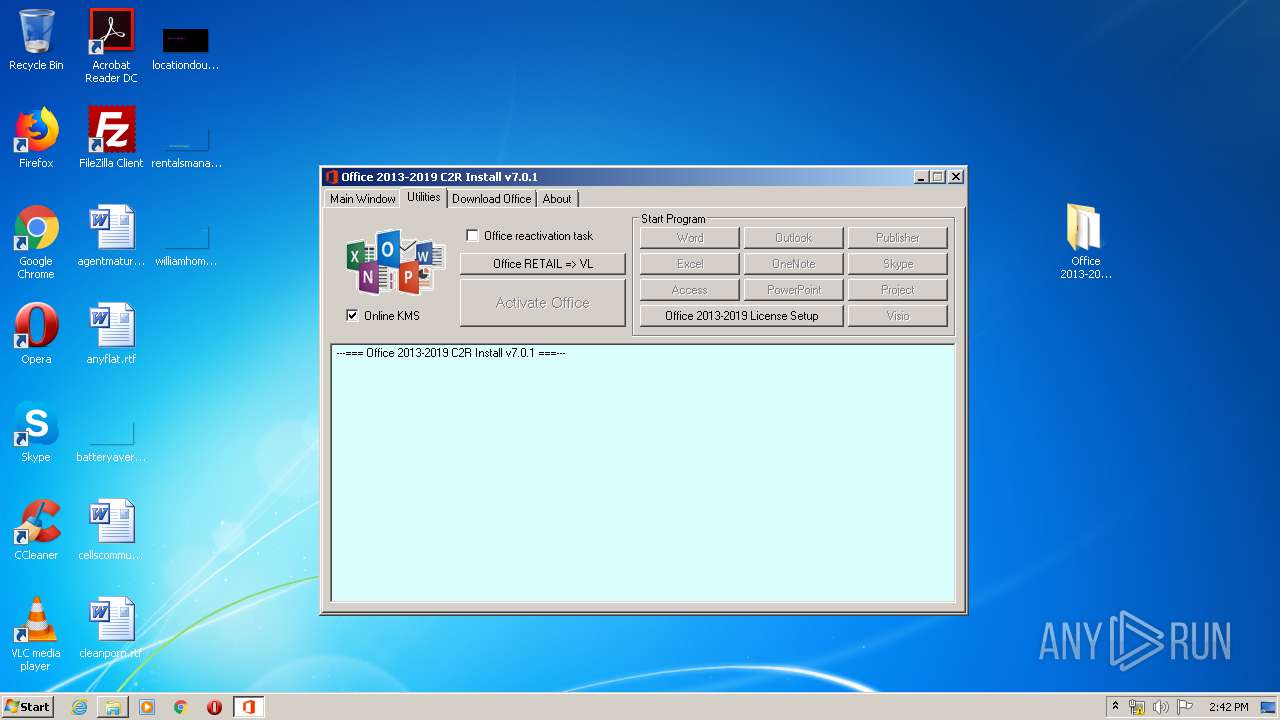Open the About tab
Image resolution: width=1280 pixels, height=720 pixels.
557,199
